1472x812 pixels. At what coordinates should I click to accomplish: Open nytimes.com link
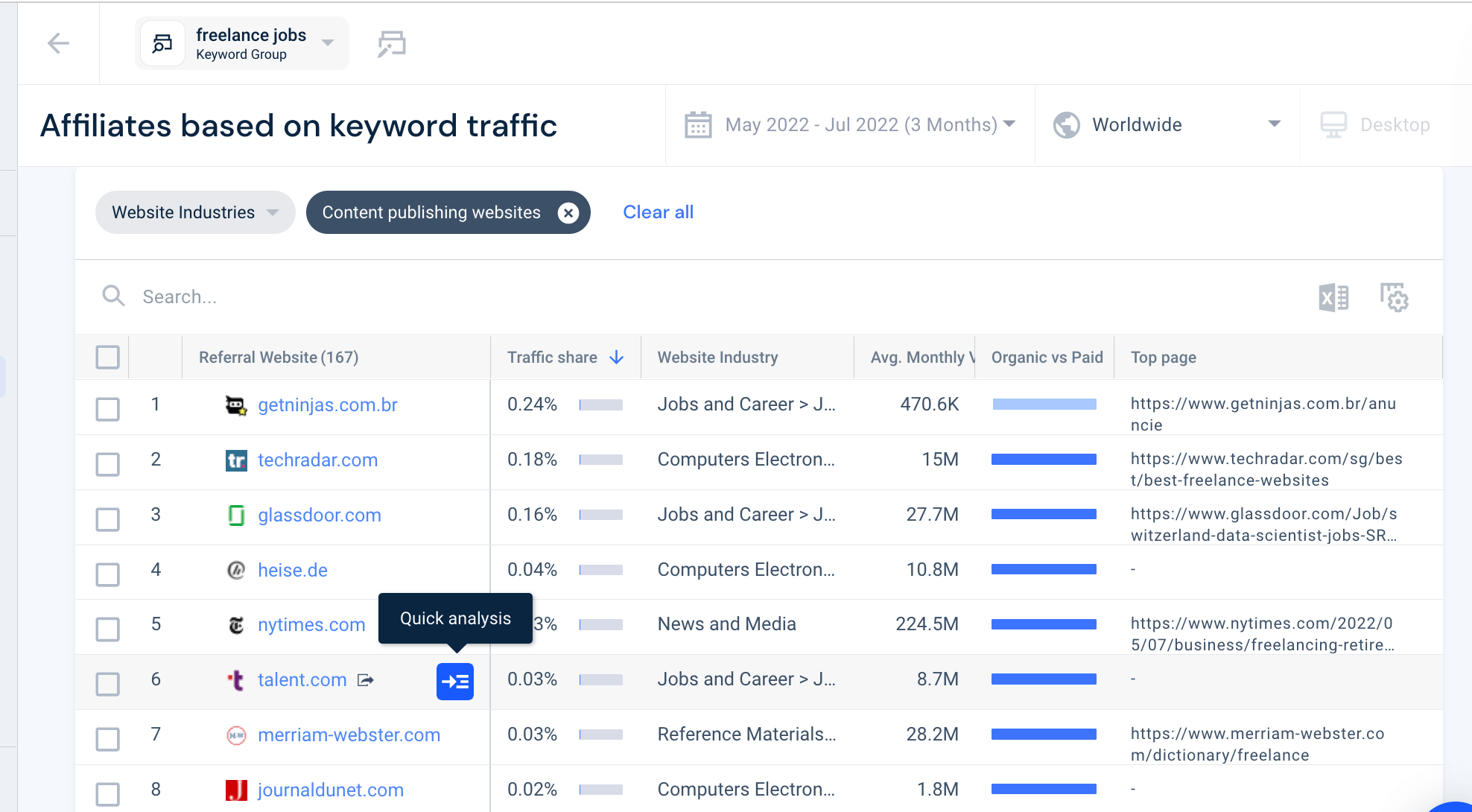(x=311, y=625)
